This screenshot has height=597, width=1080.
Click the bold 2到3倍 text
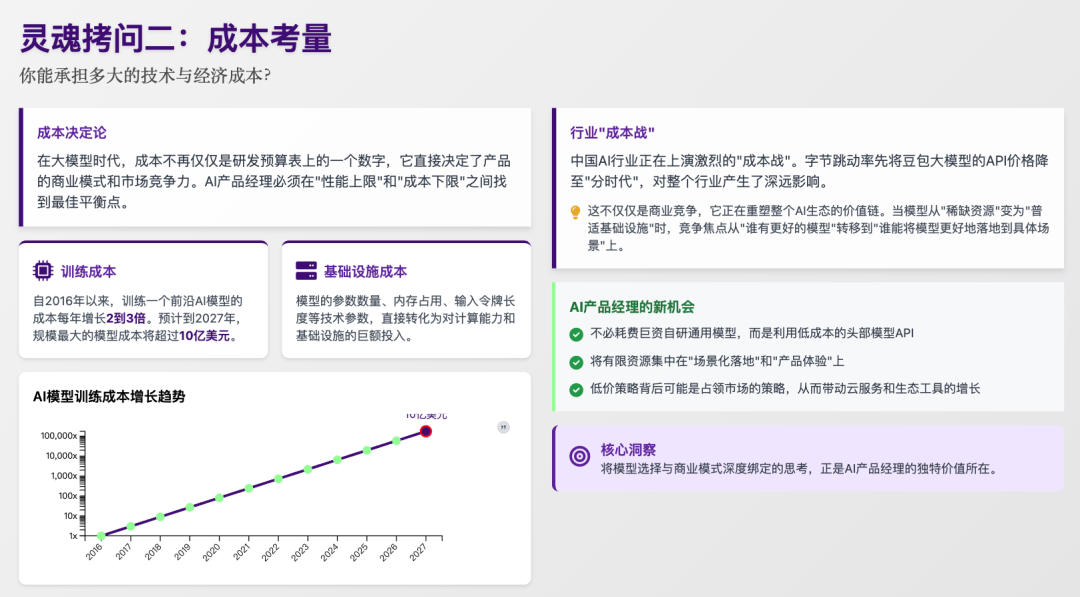[125, 318]
